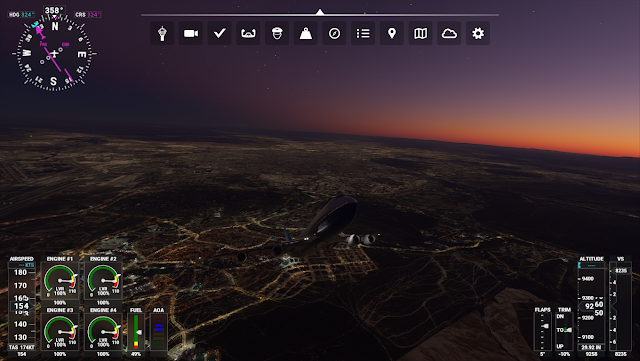Open the AI pilot controls panel
The image size is (640, 361).
pyautogui.click(x=277, y=33)
